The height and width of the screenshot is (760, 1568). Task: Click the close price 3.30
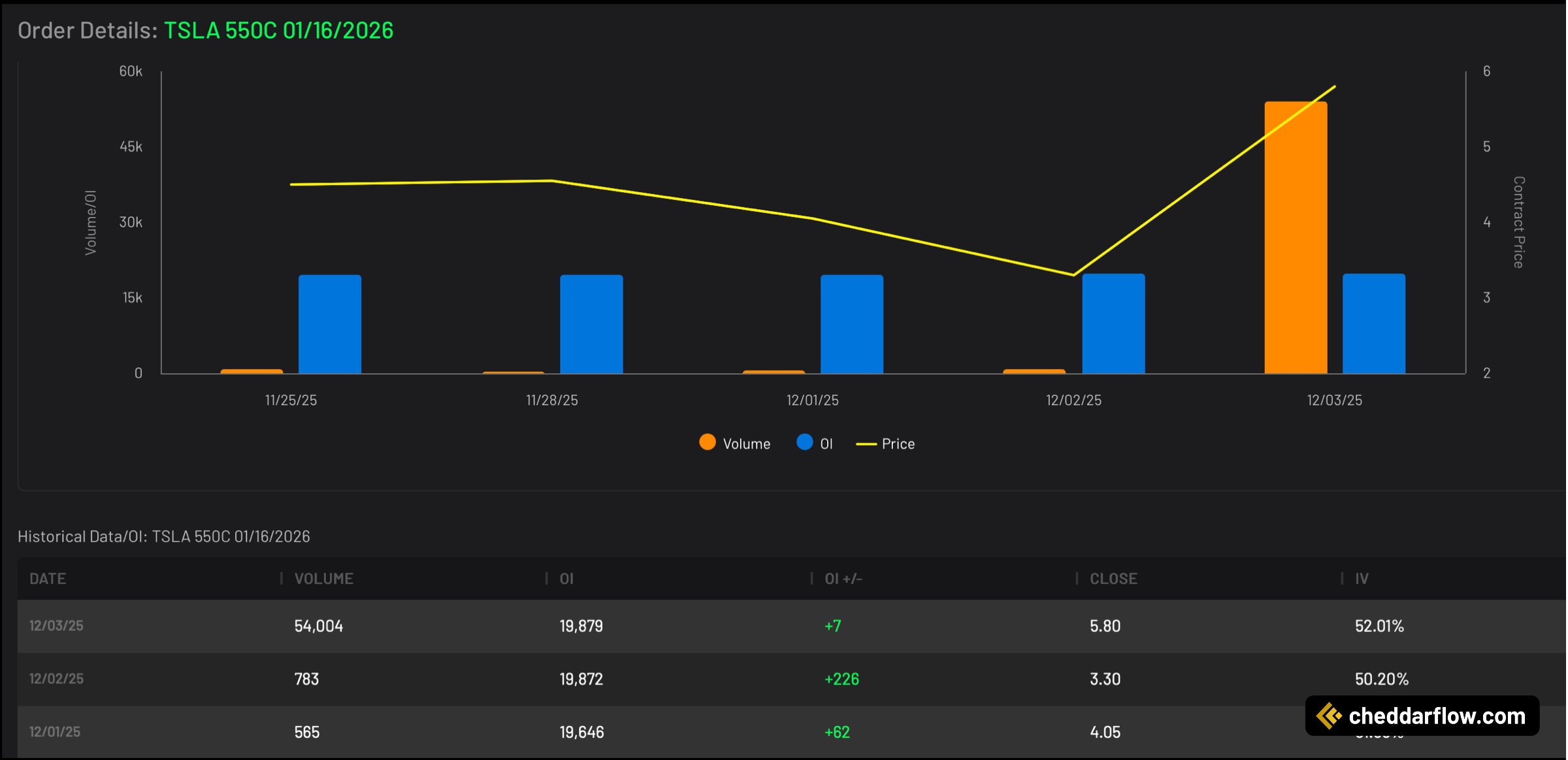(x=1105, y=679)
